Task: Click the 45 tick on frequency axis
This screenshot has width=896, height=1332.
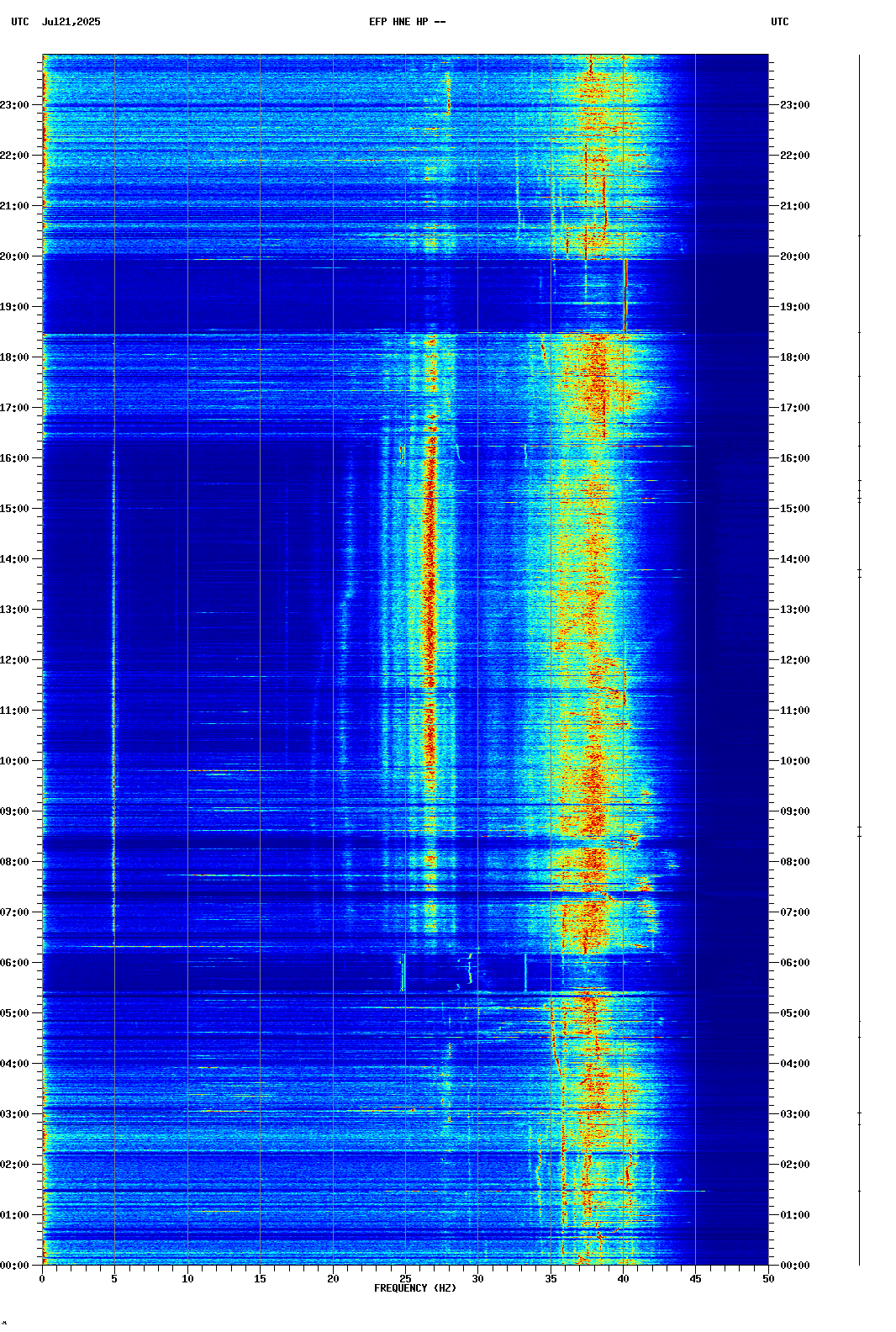Action: tap(696, 1279)
